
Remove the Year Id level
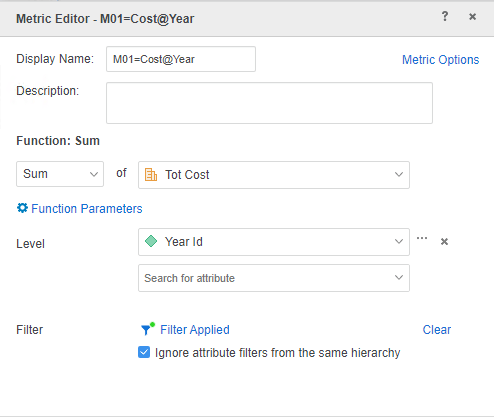pos(444,242)
